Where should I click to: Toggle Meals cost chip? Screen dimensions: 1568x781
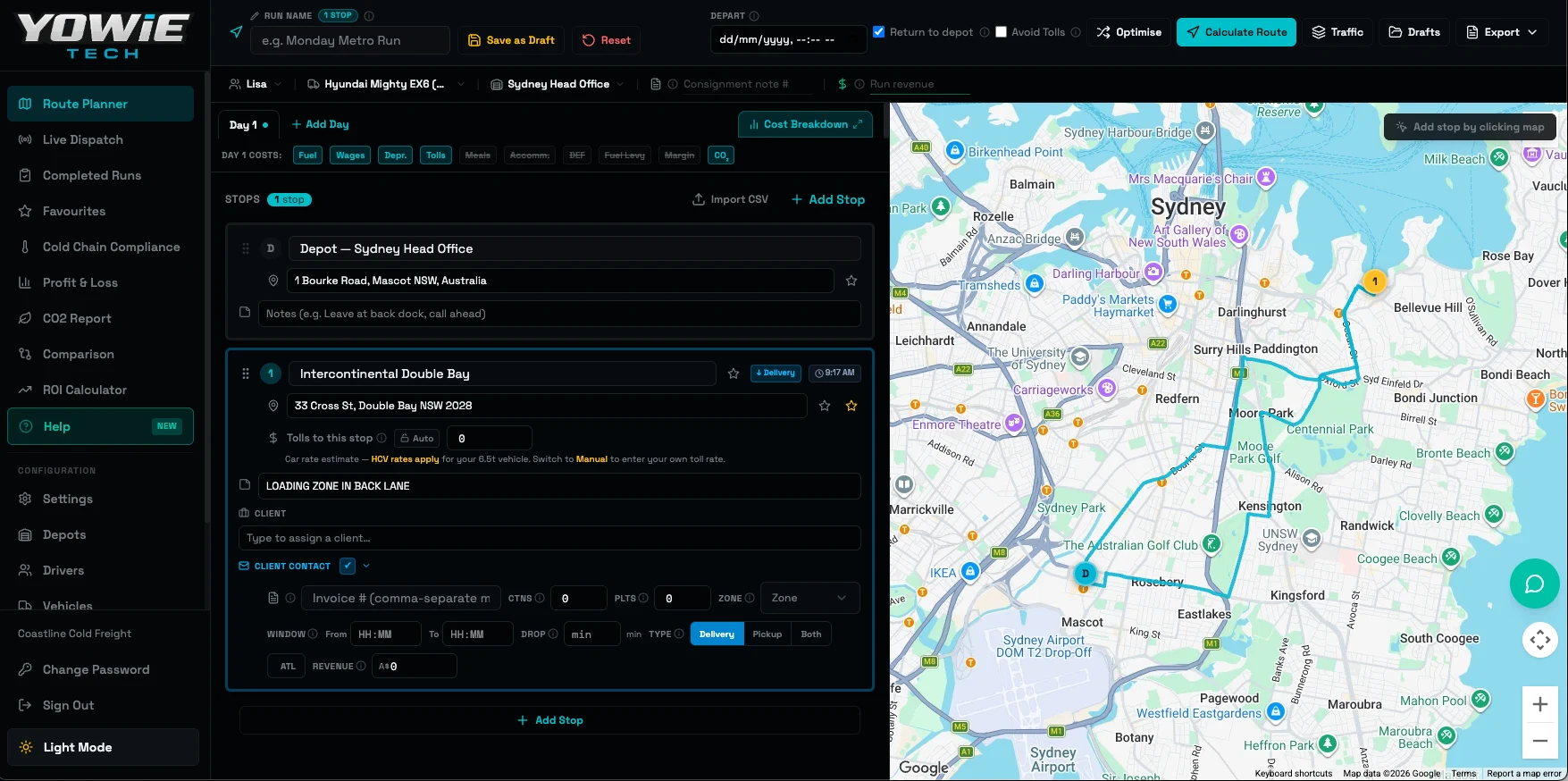click(478, 155)
